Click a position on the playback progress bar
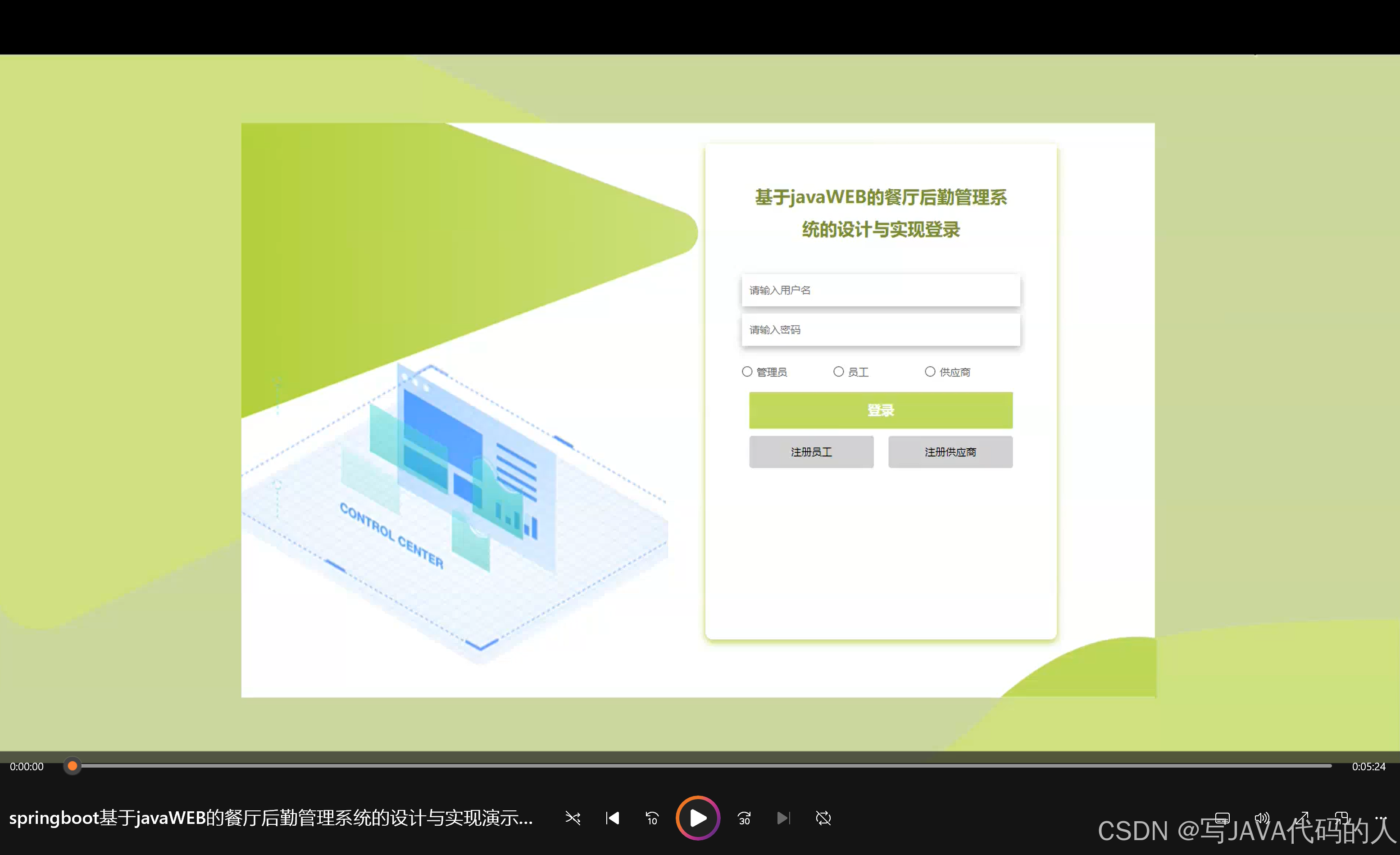This screenshot has width=1400, height=855. tap(682, 766)
